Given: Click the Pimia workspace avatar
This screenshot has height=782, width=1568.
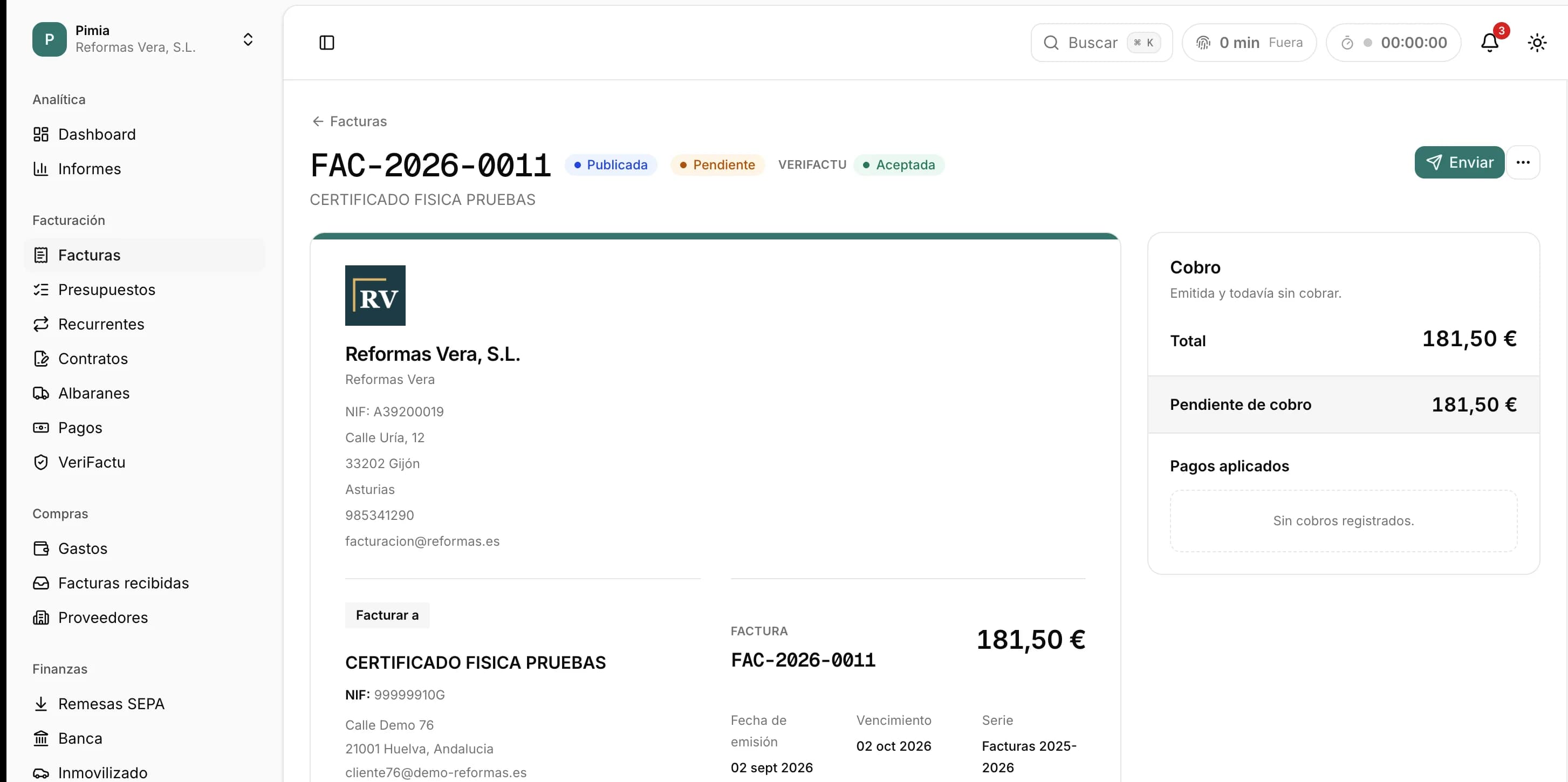Looking at the screenshot, I should pos(49,39).
